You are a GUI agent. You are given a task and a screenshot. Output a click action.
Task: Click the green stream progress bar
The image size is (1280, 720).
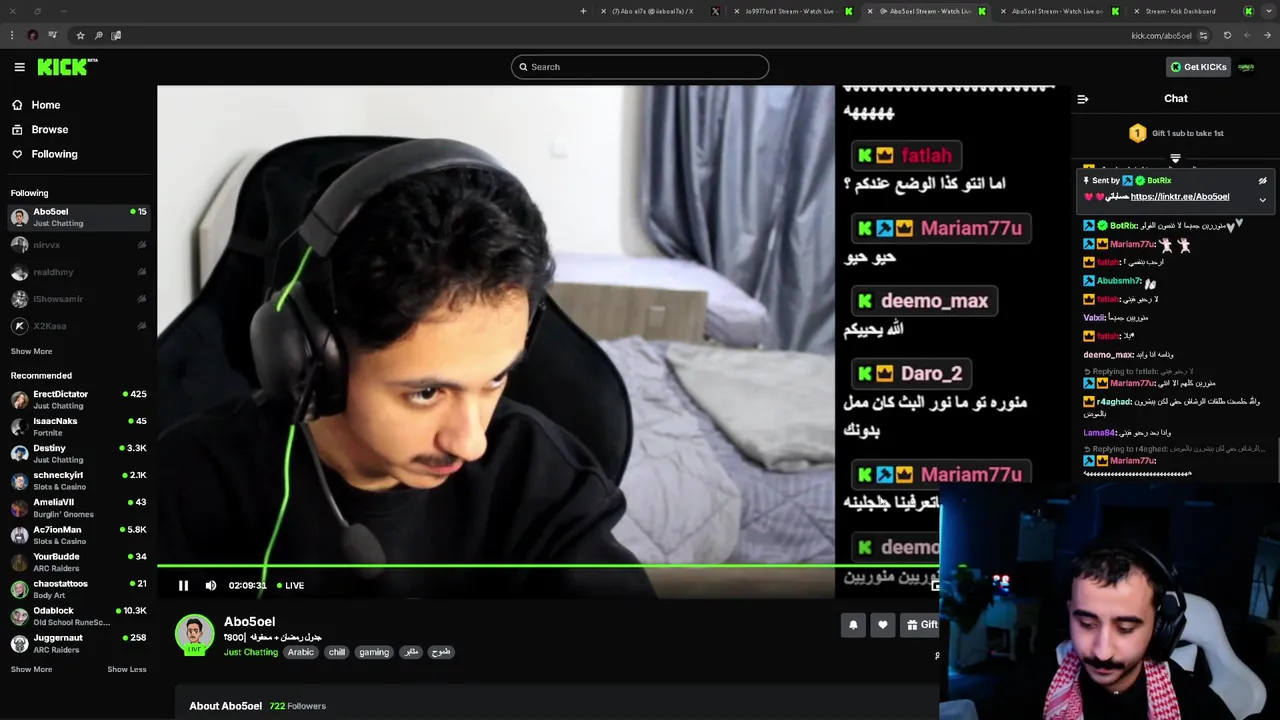coord(548,566)
